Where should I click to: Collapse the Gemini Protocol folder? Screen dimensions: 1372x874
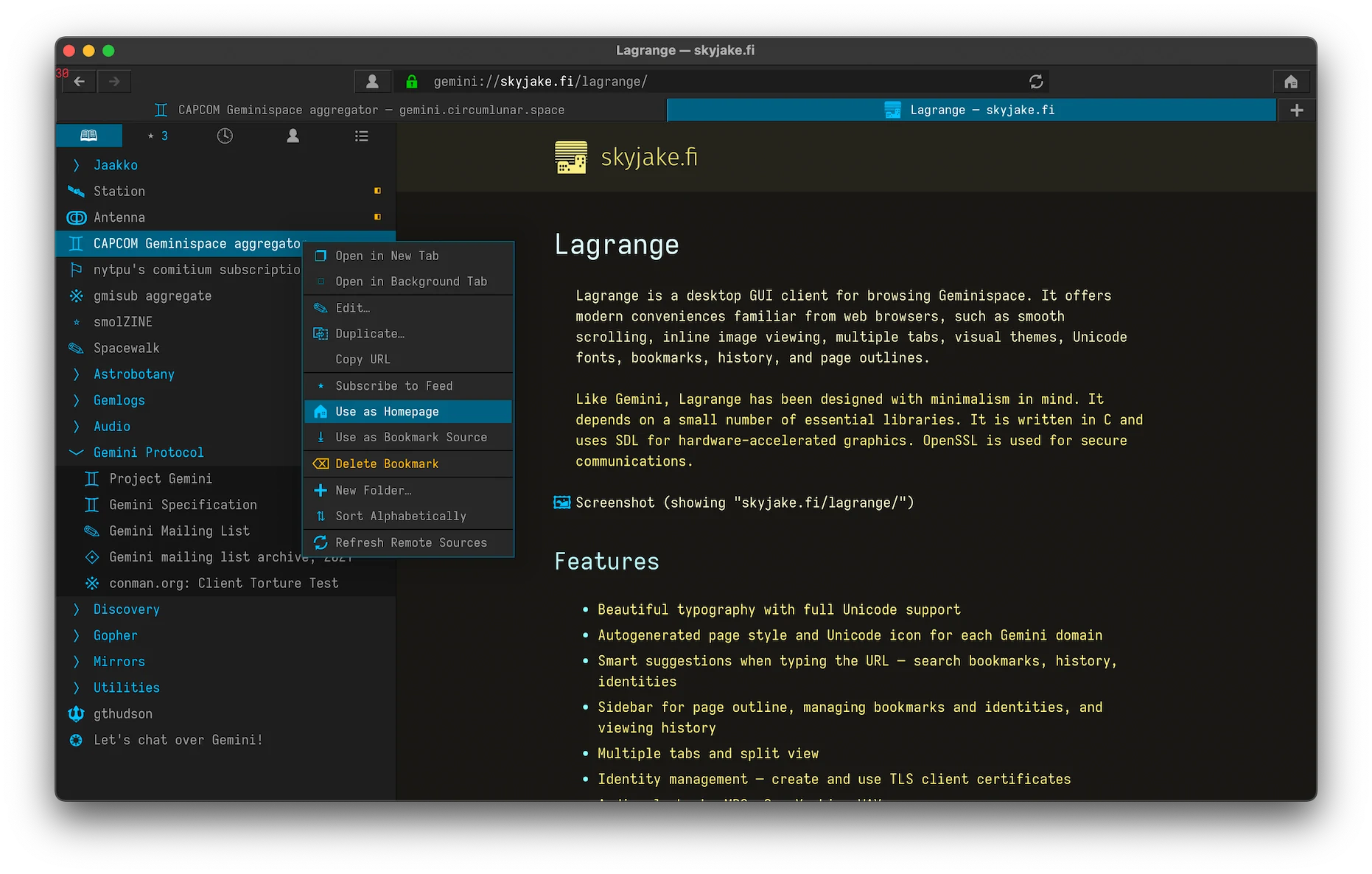click(178, 452)
